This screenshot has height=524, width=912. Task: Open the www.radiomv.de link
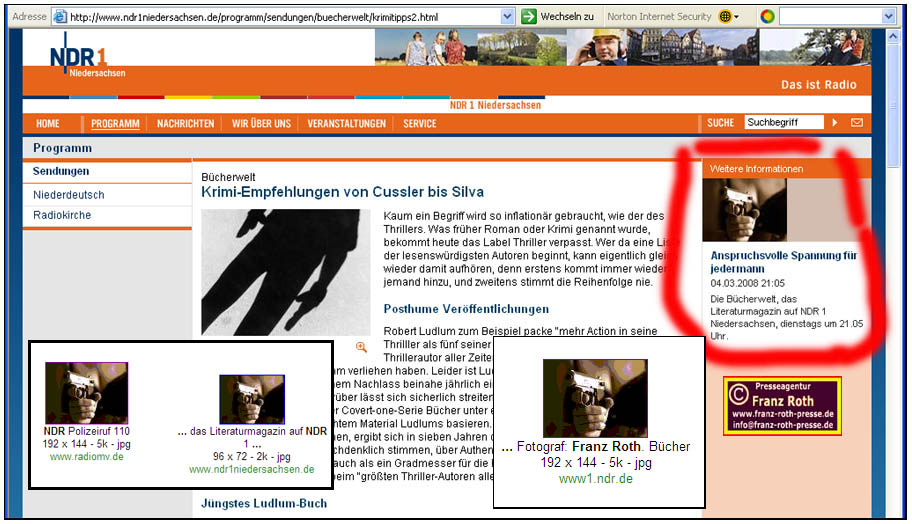click(x=87, y=457)
